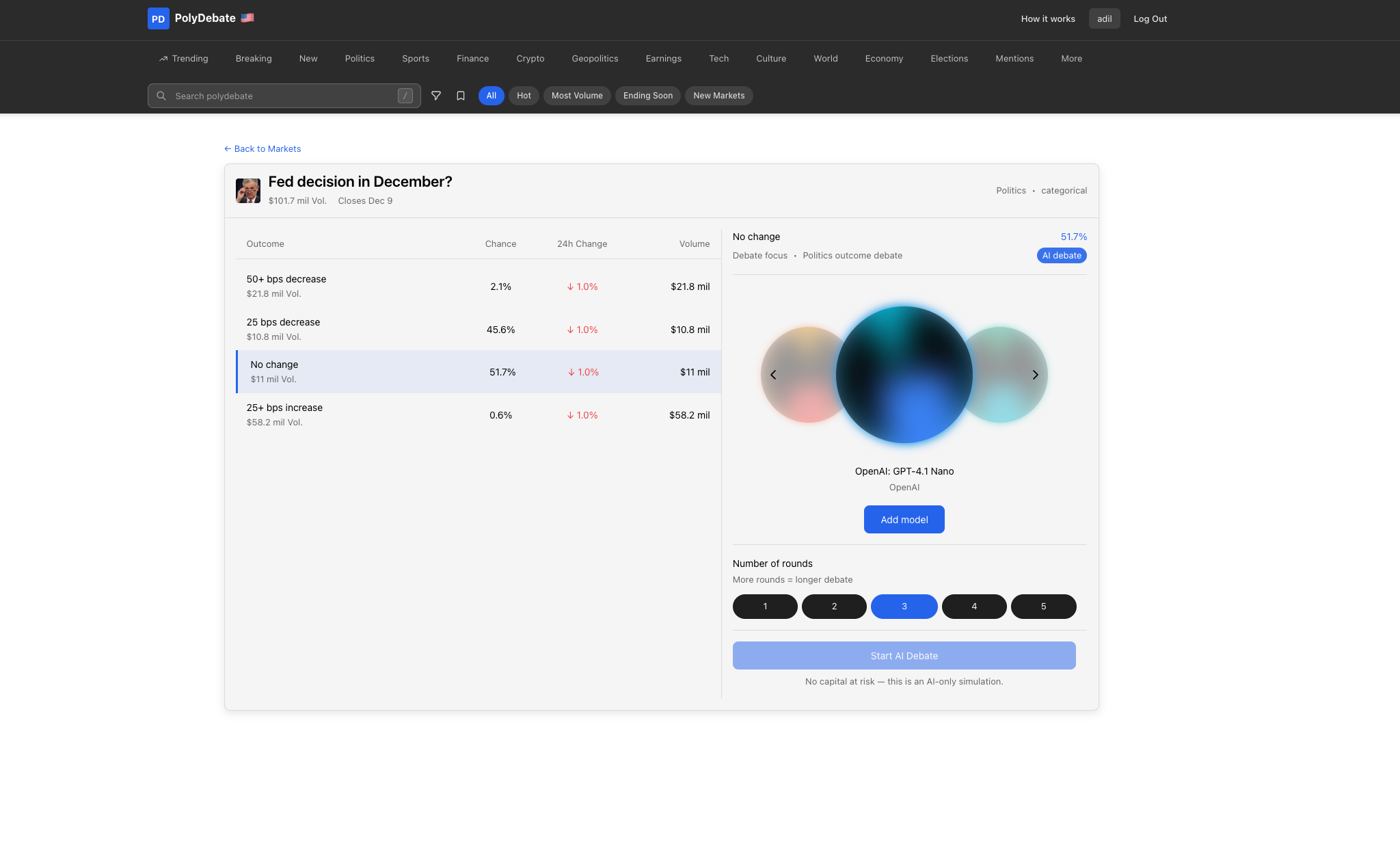
Task: Open the Crypto category tab
Action: point(530,59)
